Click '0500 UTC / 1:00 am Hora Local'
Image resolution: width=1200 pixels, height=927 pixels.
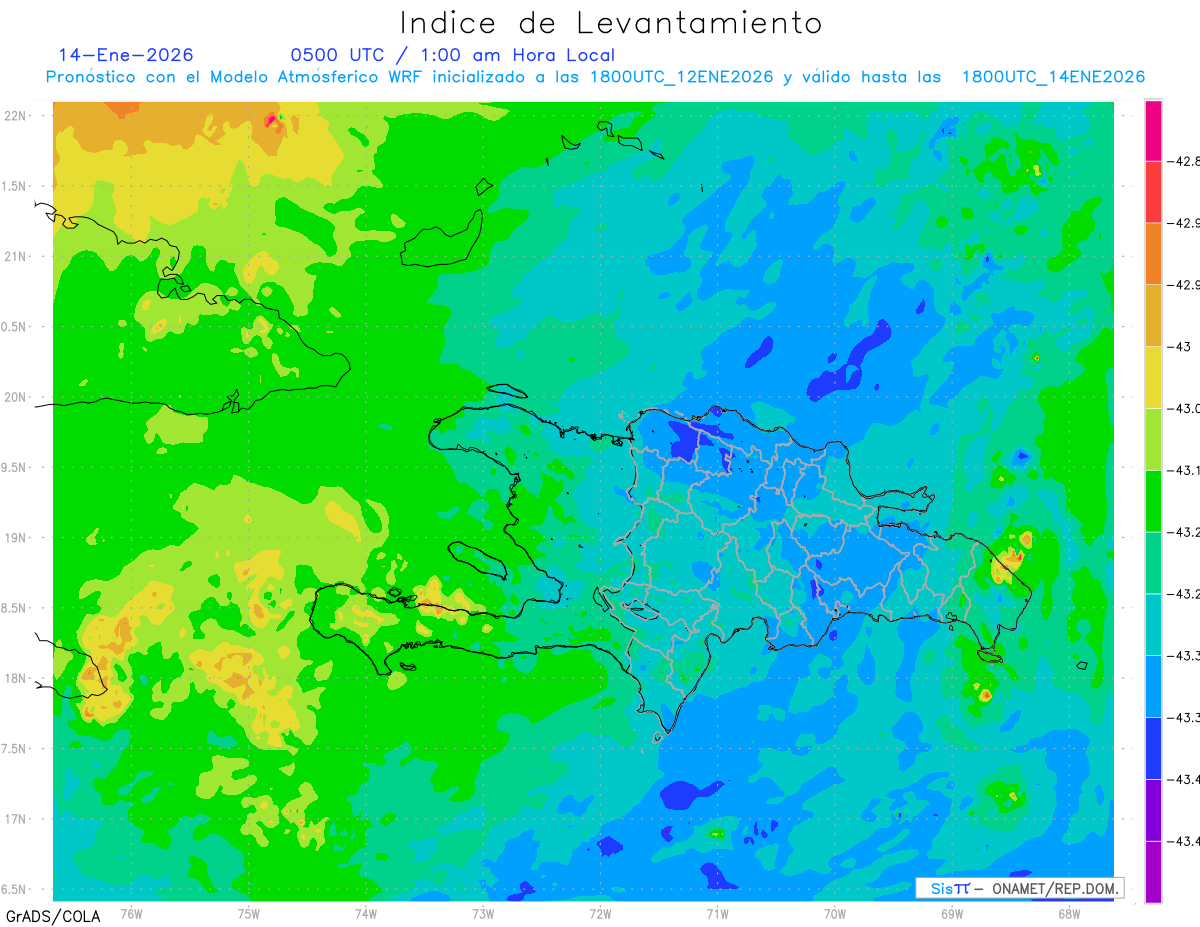click(x=453, y=55)
